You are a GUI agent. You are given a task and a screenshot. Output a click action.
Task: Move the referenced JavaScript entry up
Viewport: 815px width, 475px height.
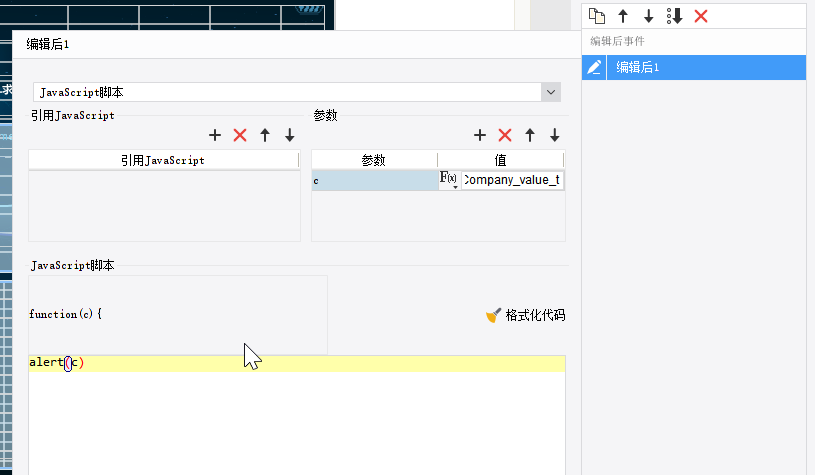(265, 135)
